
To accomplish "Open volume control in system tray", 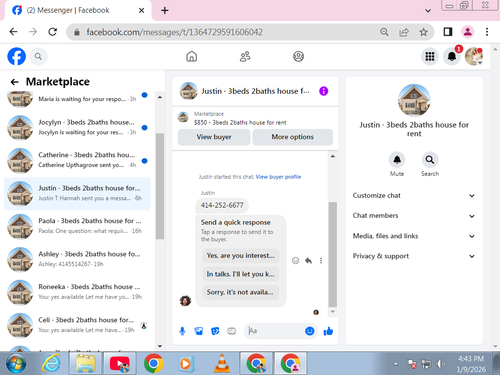I will pos(441,364).
